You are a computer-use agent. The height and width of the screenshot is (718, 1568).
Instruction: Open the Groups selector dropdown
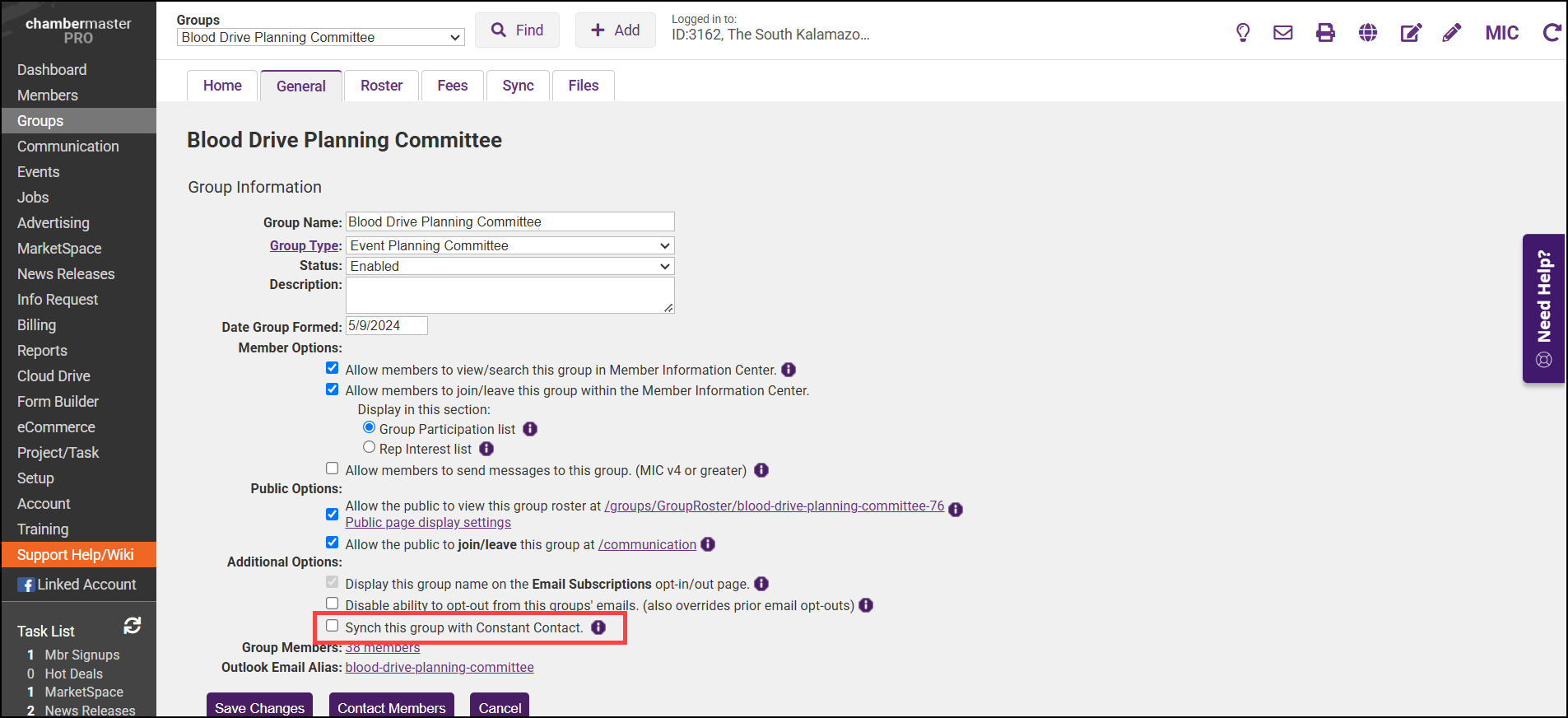coord(320,37)
